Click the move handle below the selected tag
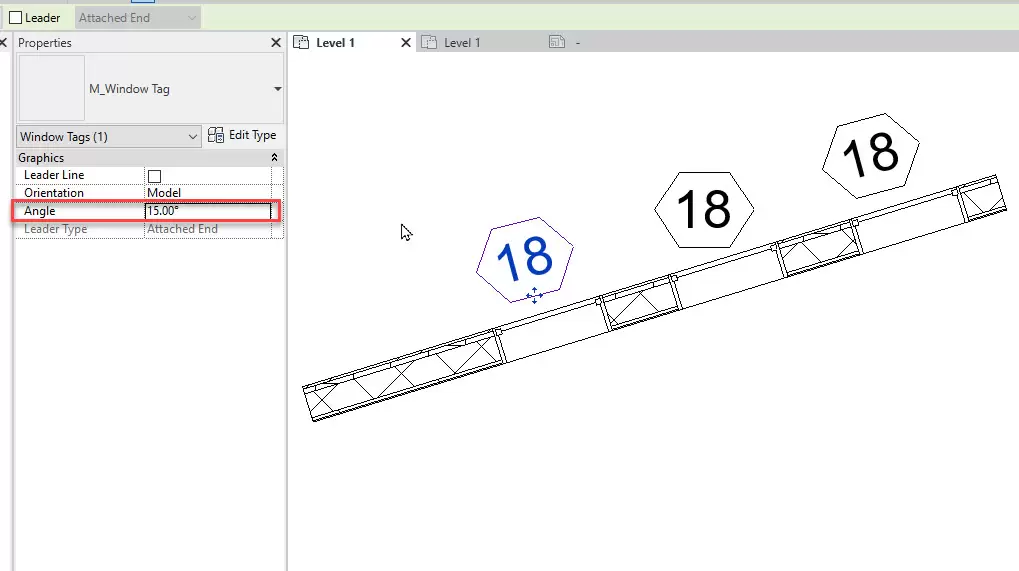Viewport: 1019px width, 571px height. click(x=534, y=295)
